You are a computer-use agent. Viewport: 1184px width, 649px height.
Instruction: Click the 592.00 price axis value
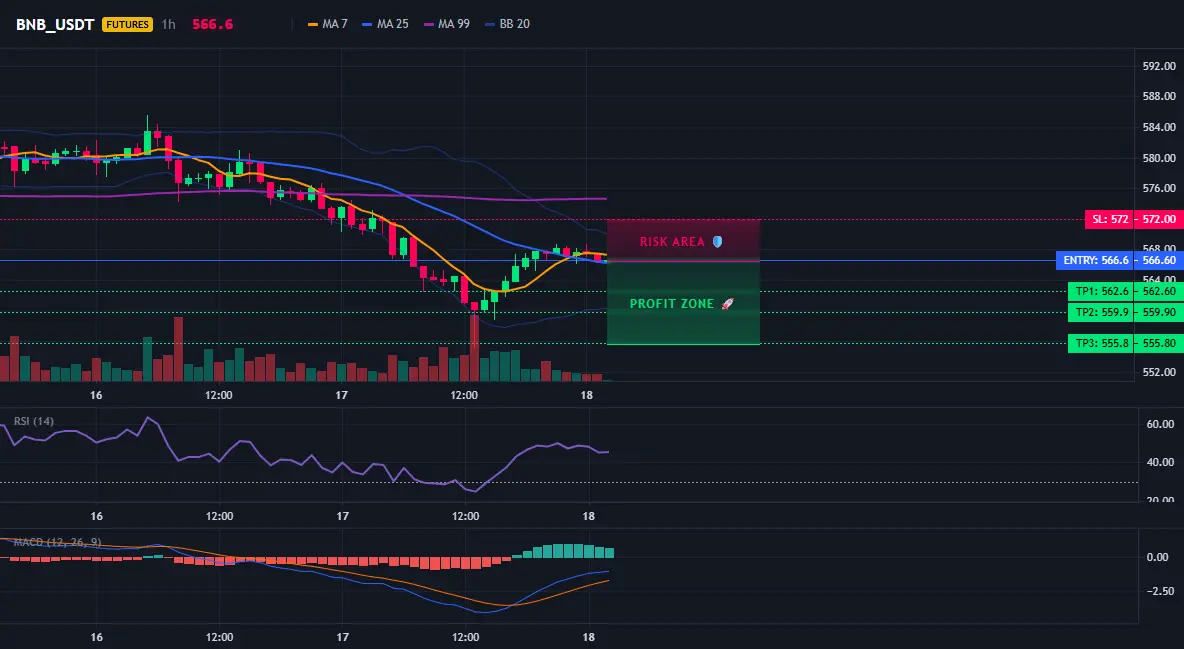1159,66
